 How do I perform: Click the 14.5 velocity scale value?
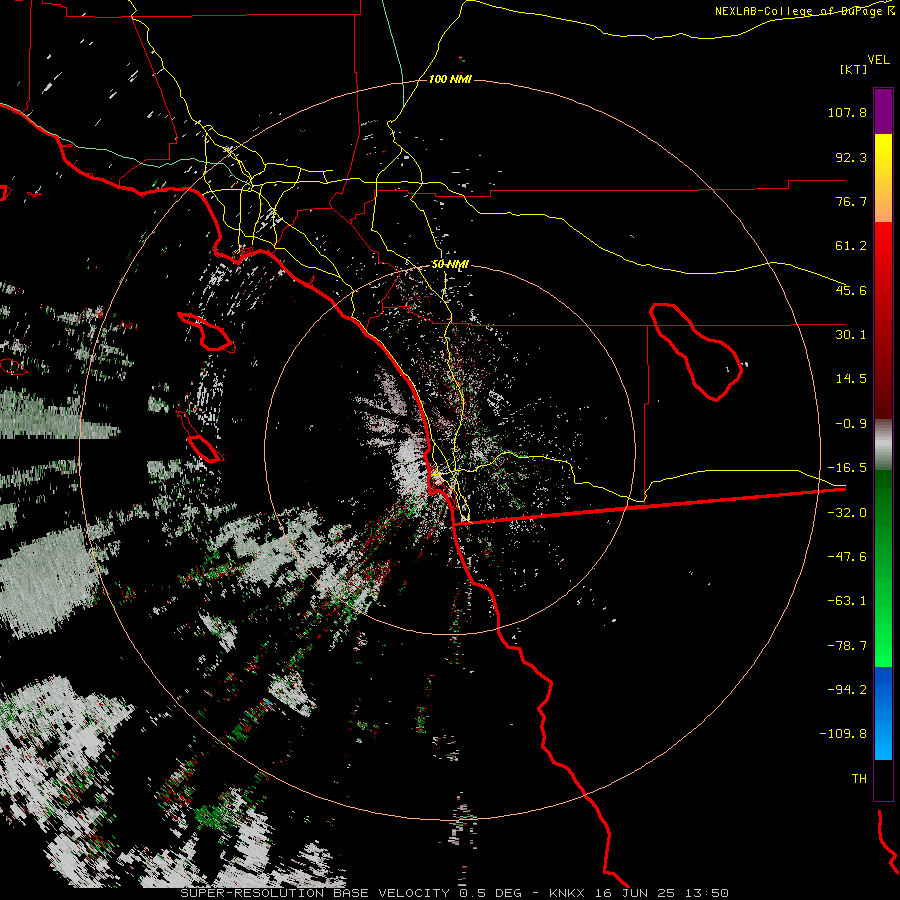pos(851,379)
